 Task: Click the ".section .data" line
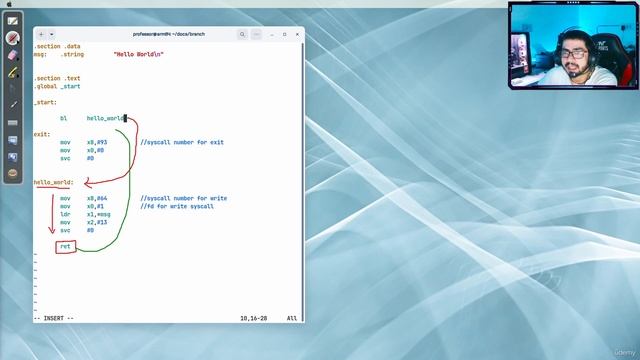tap(57, 46)
